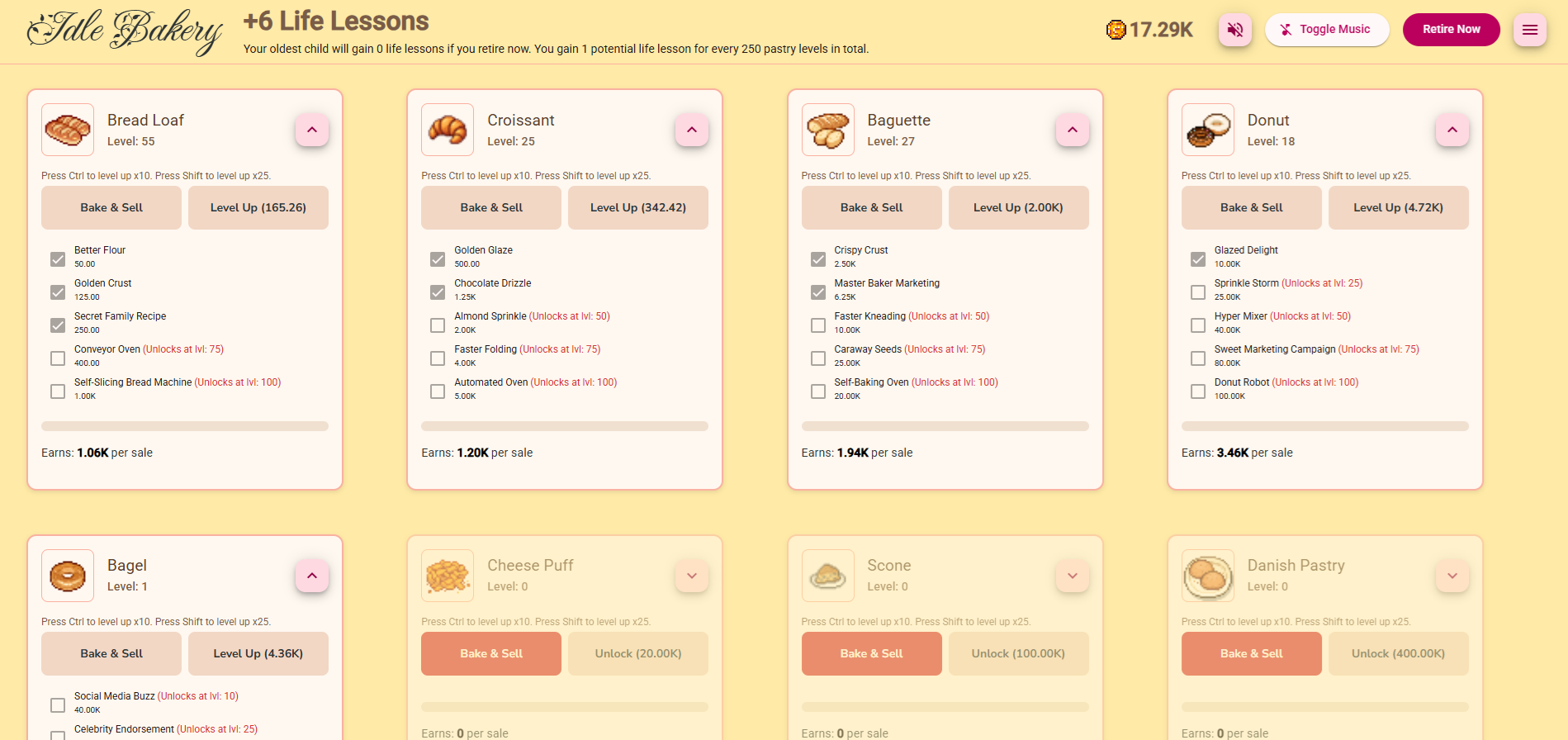Open the hamburger menu
1568x740 pixels.
(1529, 29)
